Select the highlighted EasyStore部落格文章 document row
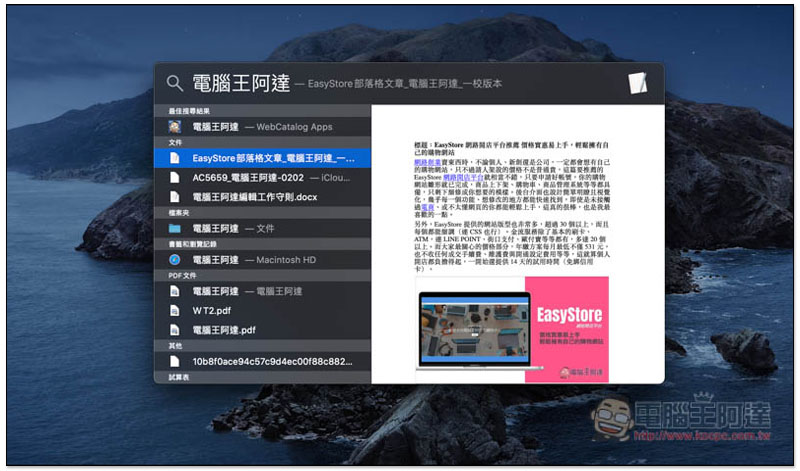 coord(262,158)
